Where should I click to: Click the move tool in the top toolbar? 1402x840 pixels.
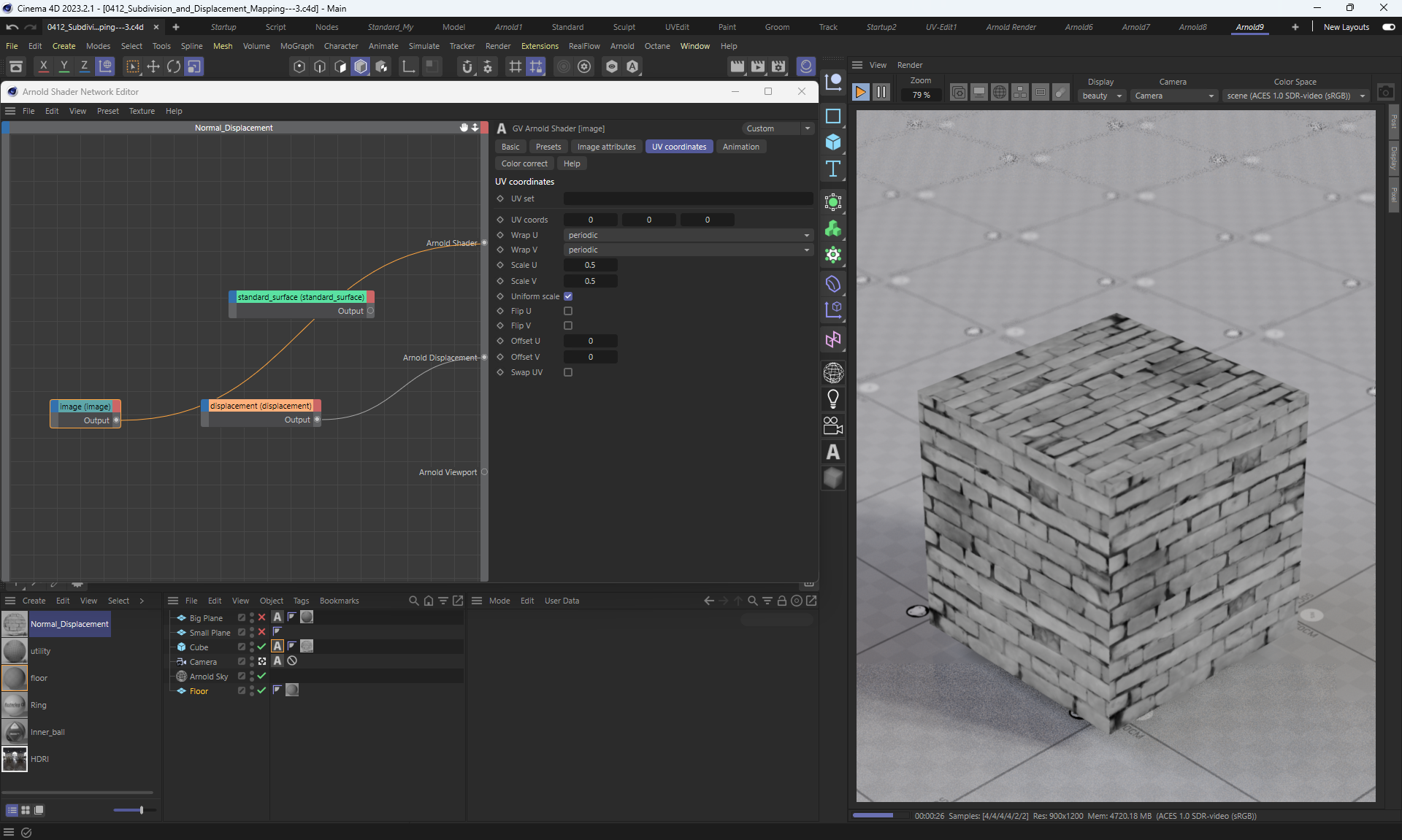[x=153, y=66]
